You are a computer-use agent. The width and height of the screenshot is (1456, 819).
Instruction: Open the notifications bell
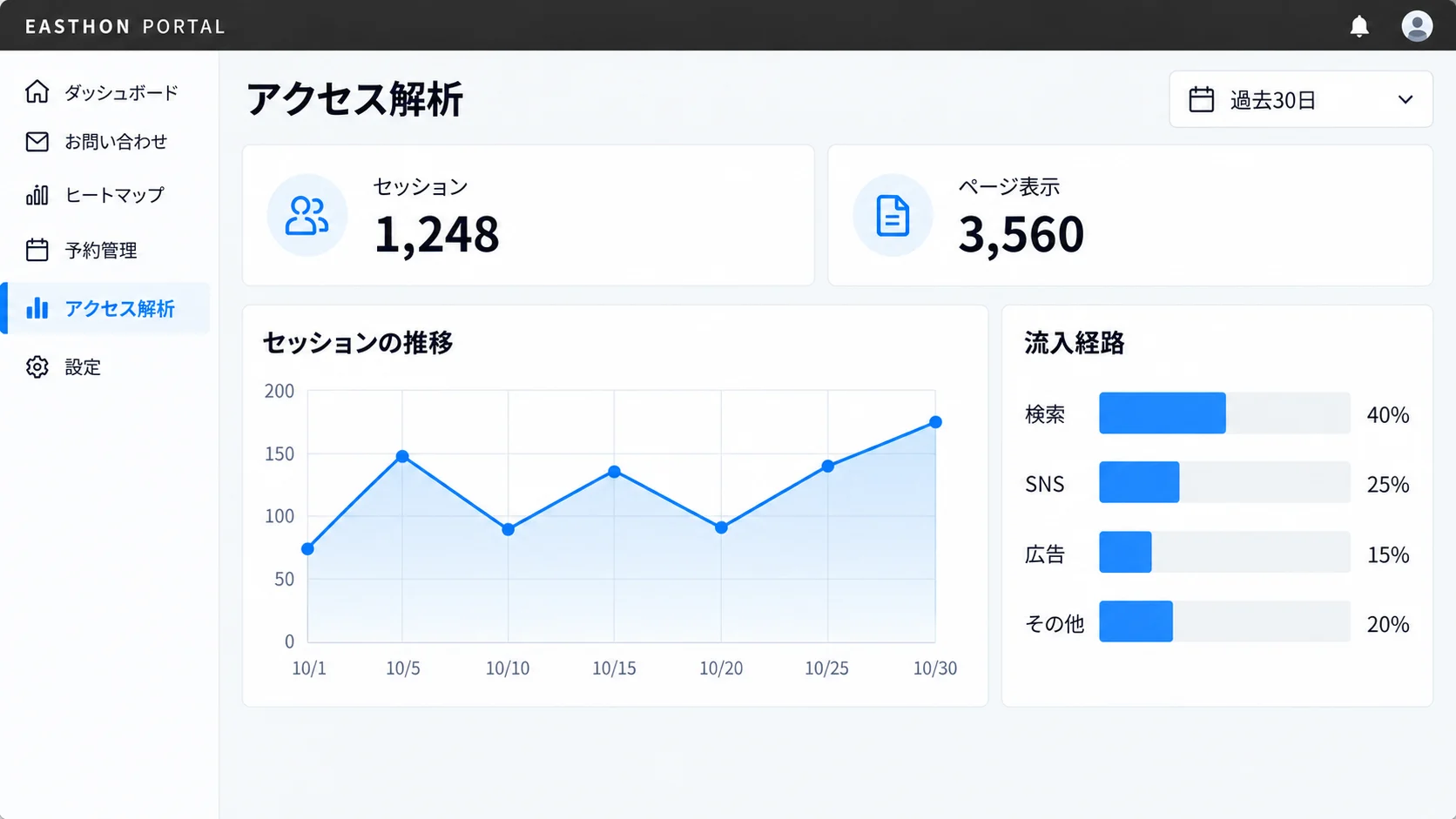[x=1359, y=26]
